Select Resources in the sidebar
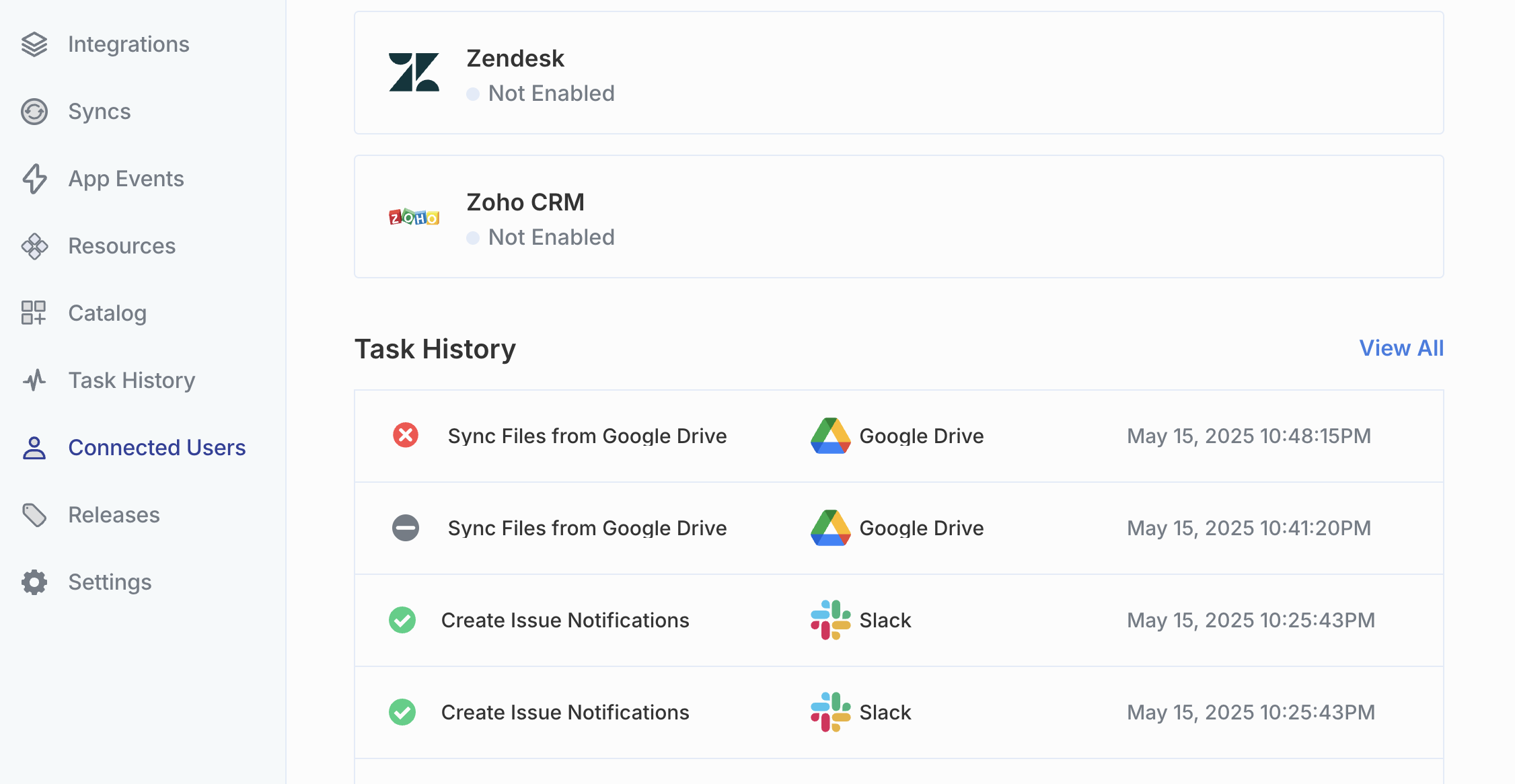The image size is (1515, 784). (x=122, y=246)
